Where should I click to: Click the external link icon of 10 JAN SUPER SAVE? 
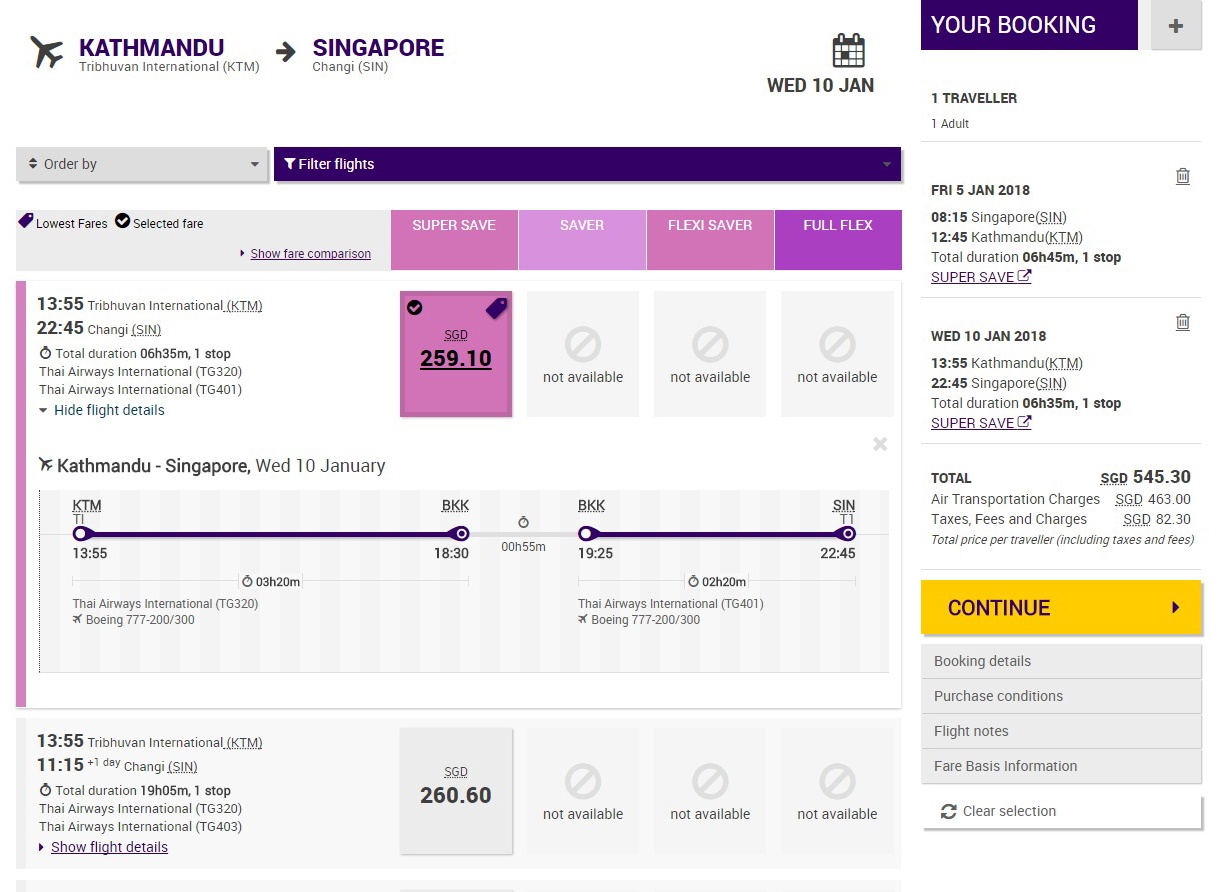[x=1024, y=423]
